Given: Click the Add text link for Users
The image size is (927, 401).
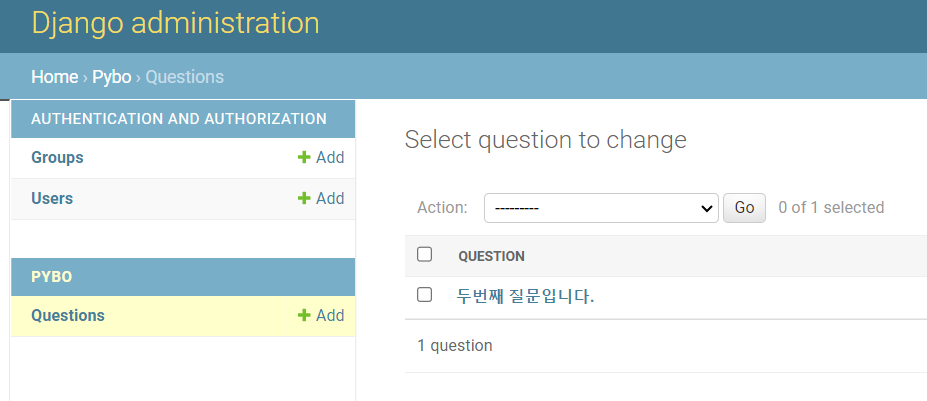Looking at the screenshot, I should pyautogui.click(x=330, y=199).
